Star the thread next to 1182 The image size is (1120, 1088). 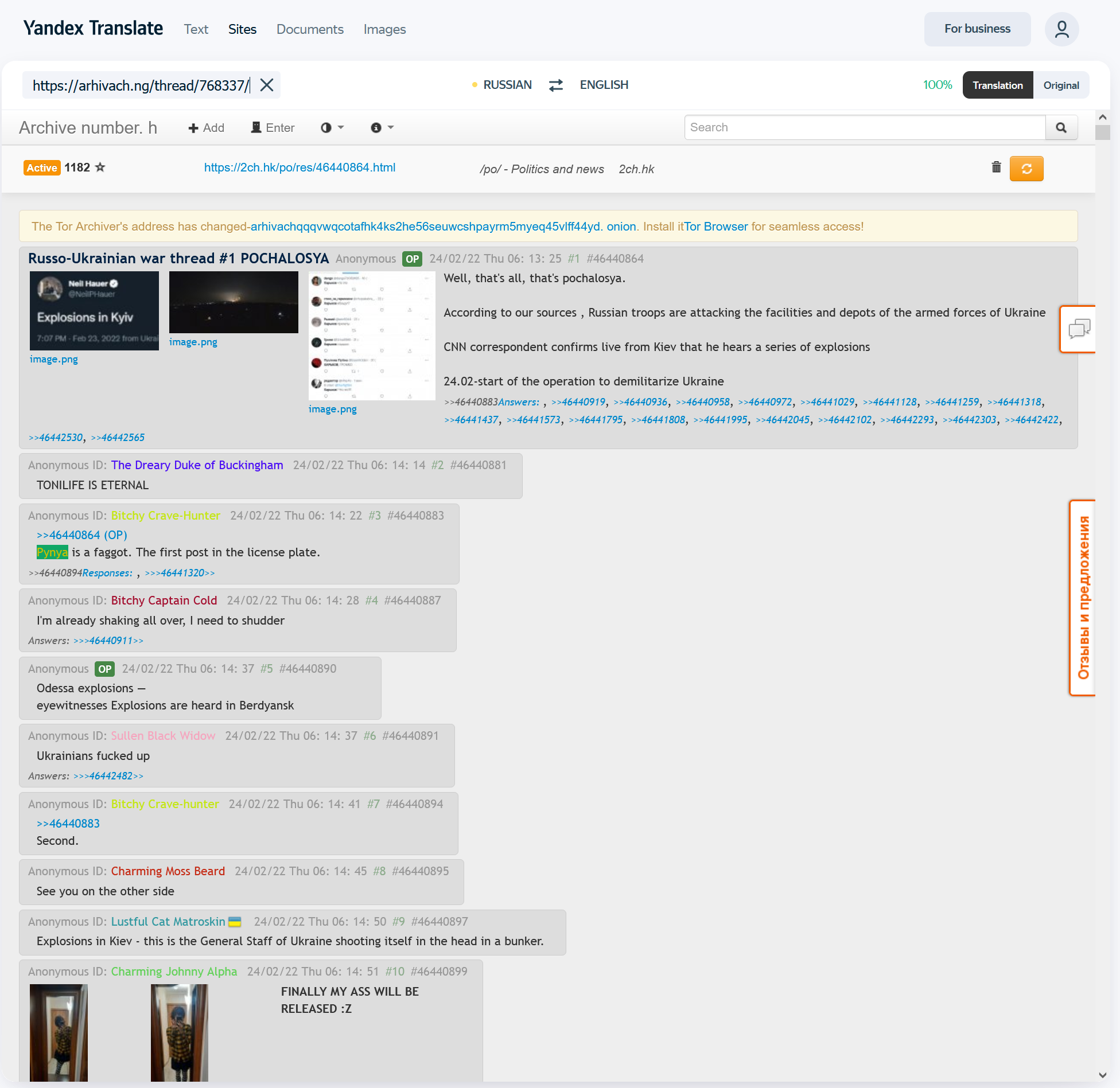pos(100,167)
